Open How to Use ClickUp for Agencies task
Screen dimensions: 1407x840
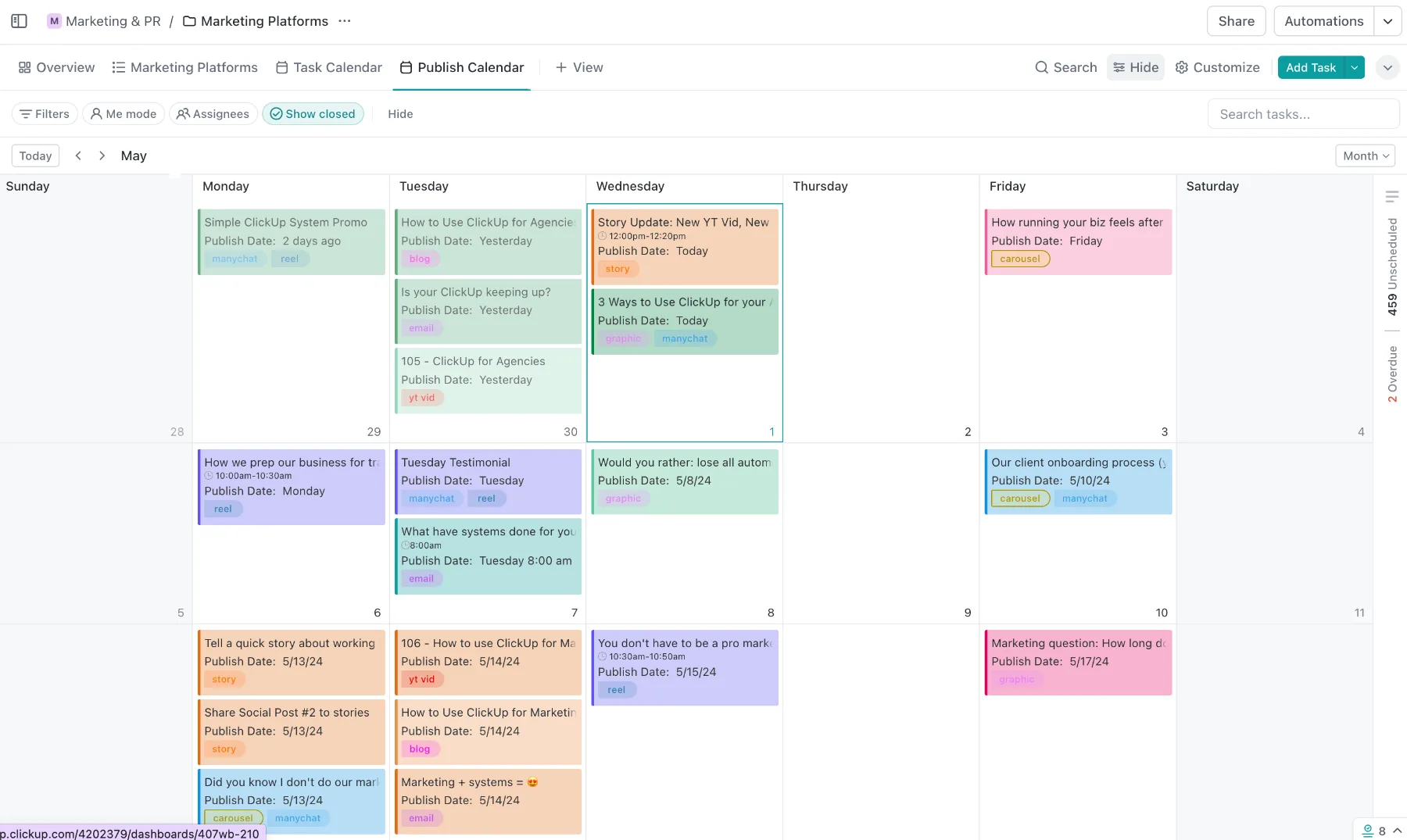[x=489, y=241]
